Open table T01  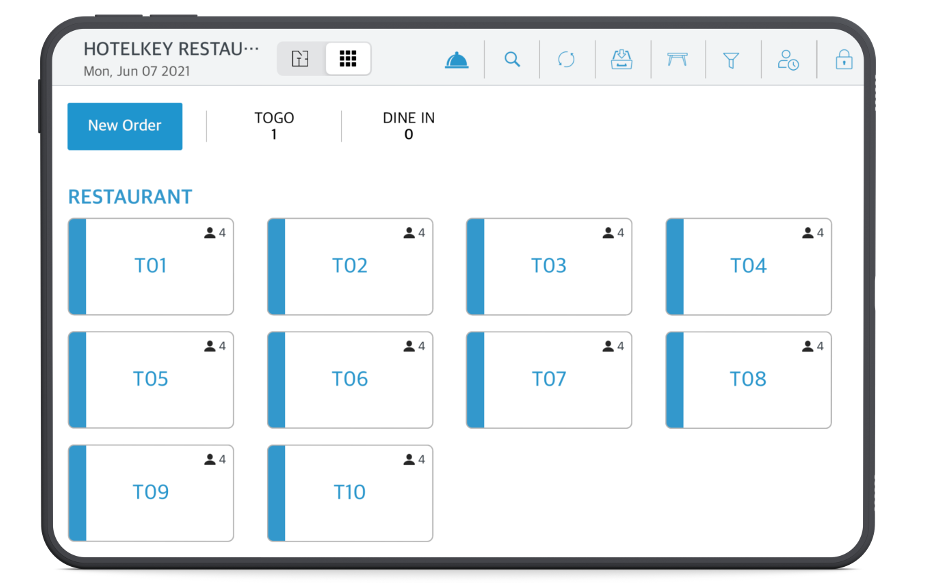pos(151,267)
